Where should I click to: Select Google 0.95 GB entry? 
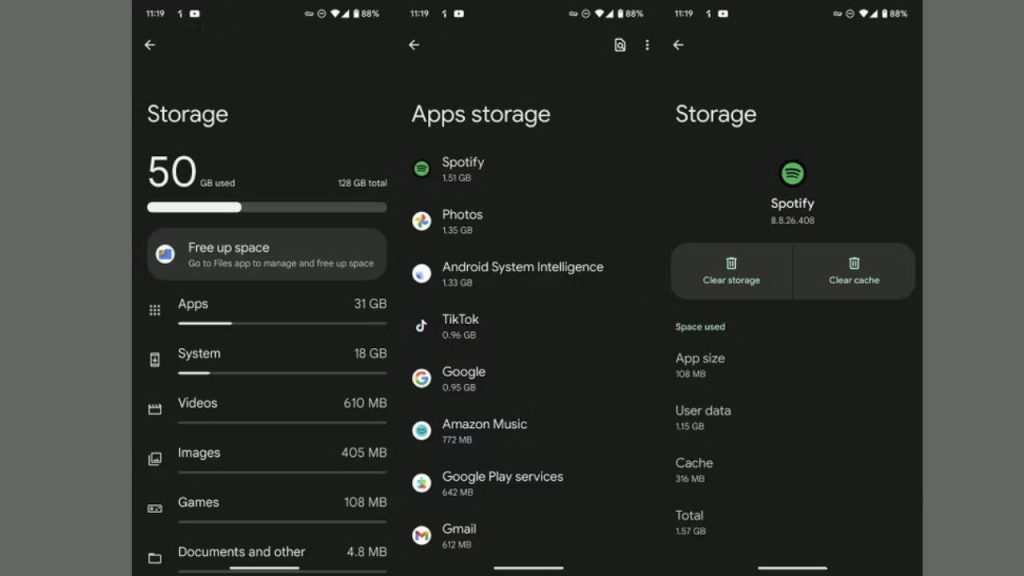pos(528,378)
